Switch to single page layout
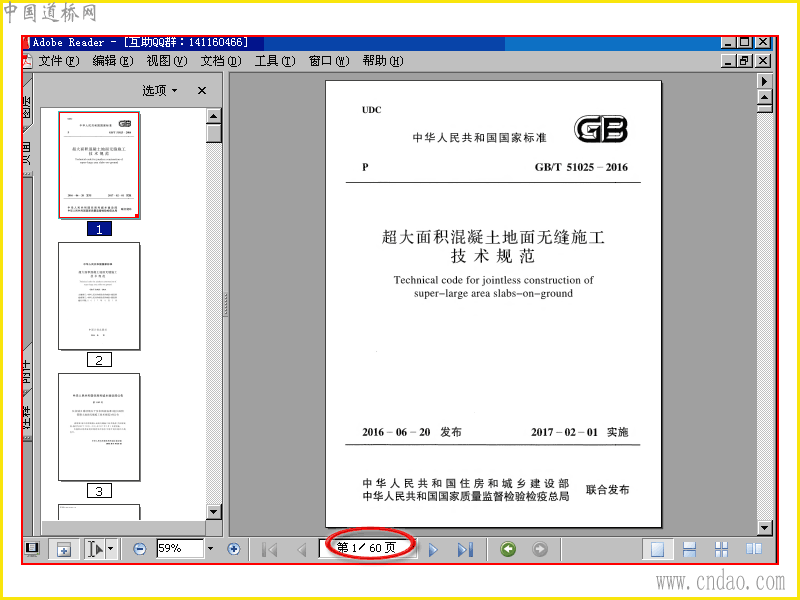Screen dimensions: 800x600 [x=657, y=549]
